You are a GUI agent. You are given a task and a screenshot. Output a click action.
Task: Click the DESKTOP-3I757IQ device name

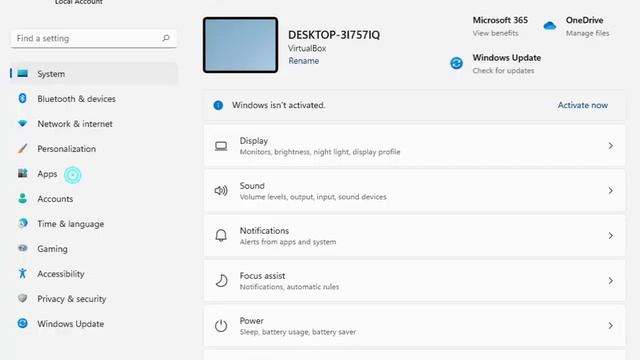(x=334, y=35)
